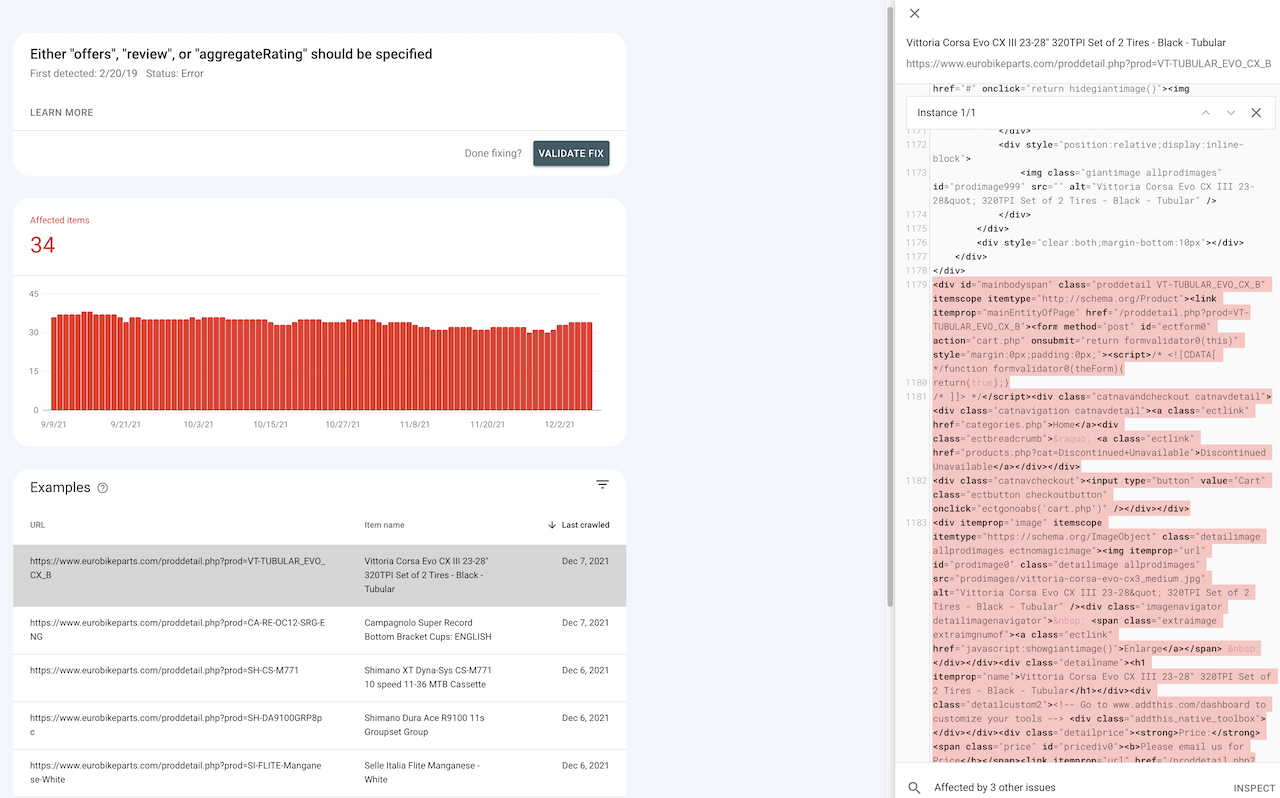Click code line number 1179
Screen dimensions: 1280x798
(x=917, y=285)
